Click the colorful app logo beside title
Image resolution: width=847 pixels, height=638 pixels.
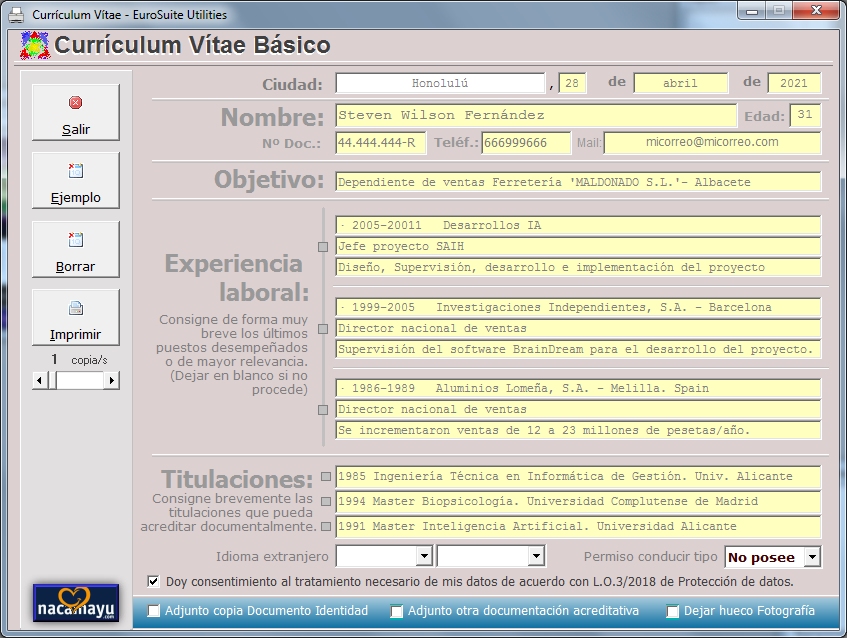(35, 46)
